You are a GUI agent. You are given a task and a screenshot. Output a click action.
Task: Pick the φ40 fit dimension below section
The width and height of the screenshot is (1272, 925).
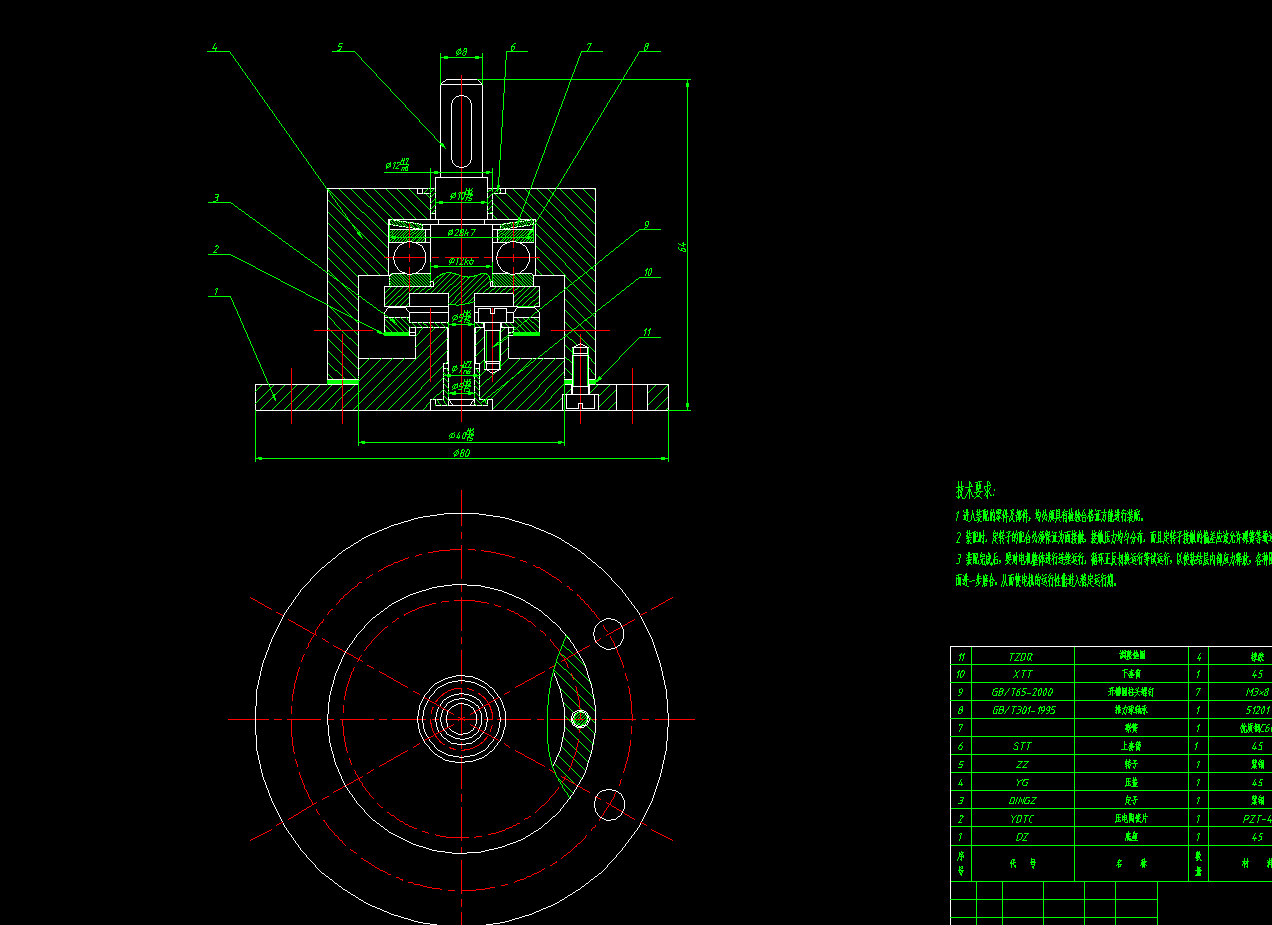pyautogui.click(x=462, y=435)
